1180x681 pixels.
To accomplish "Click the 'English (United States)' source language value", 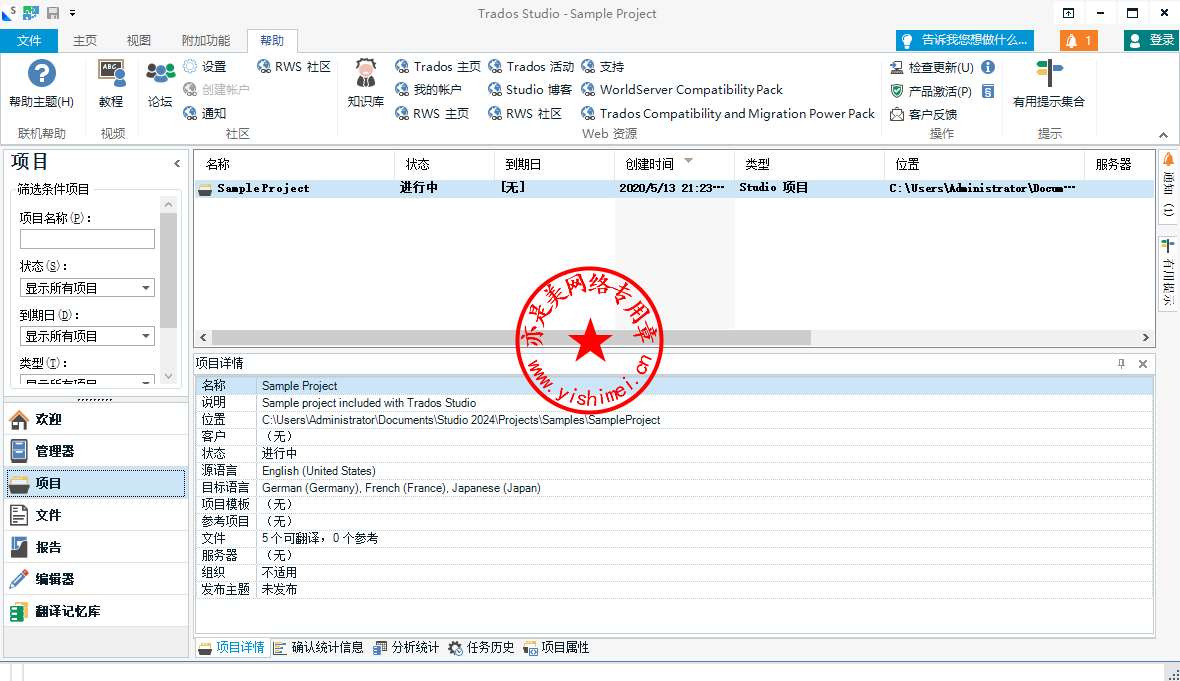I will (x=318, y=471).
